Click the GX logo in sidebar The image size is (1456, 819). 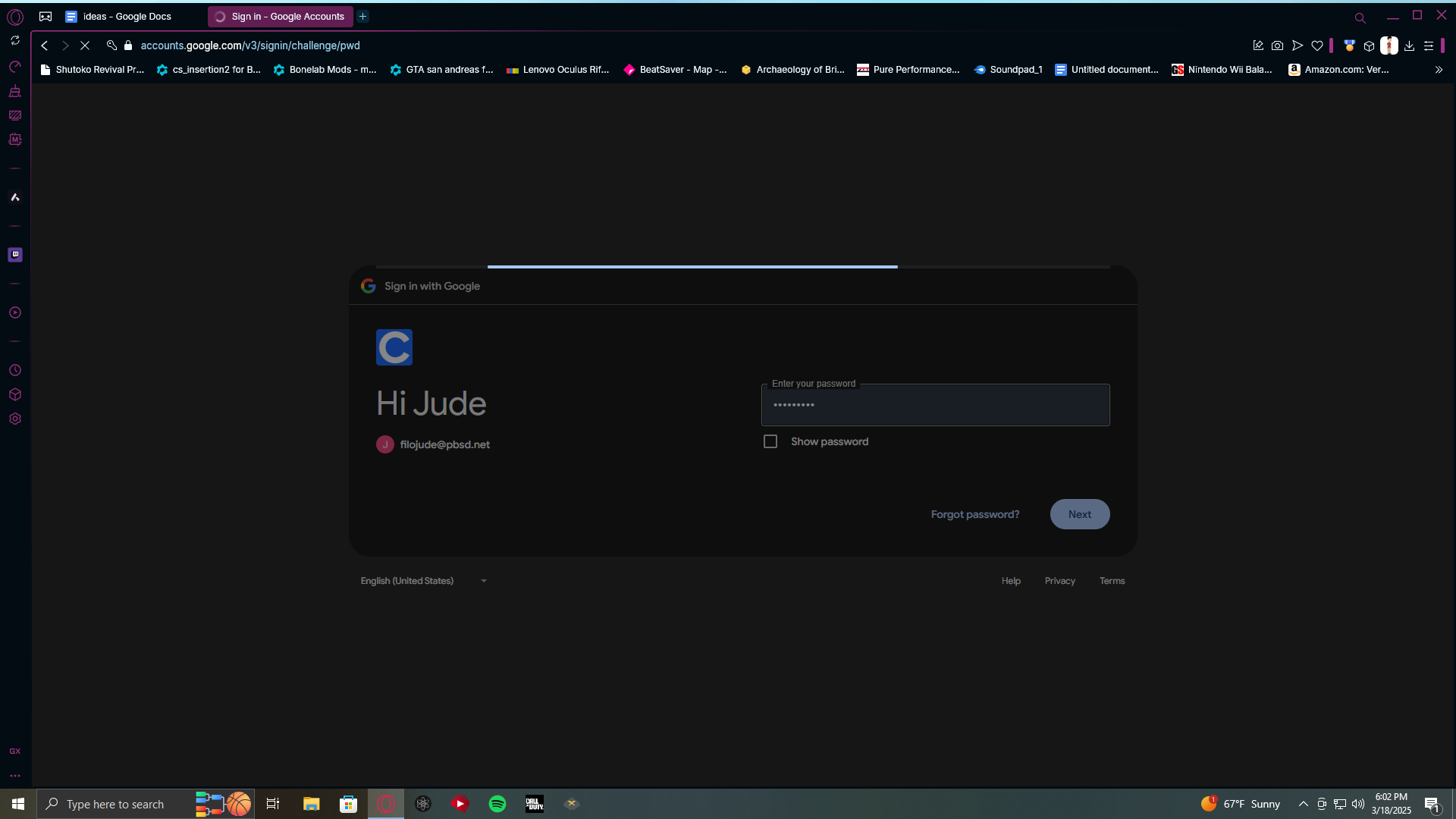point(15,751)
